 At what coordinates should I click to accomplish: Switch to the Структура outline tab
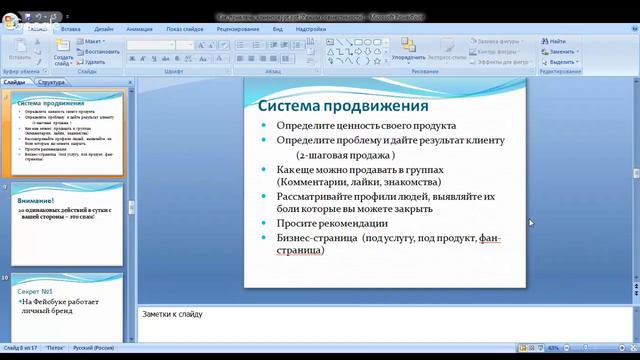coord(51,82)
